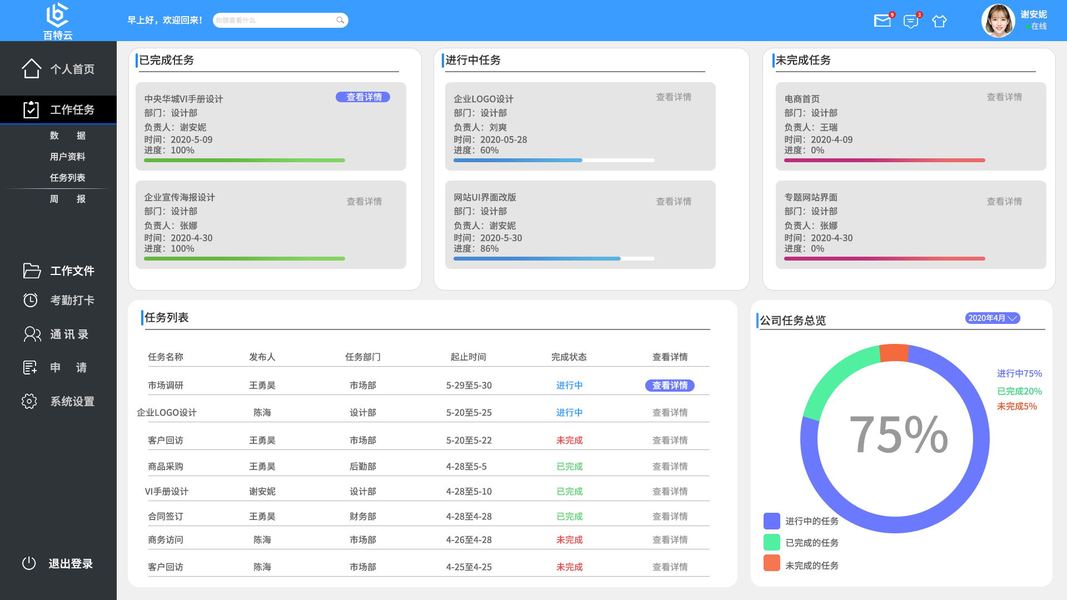The width and height of the screenshot is (1067, 600).
Task: Click the 工作文件 folder icon
Action: (x=31, y=271)
